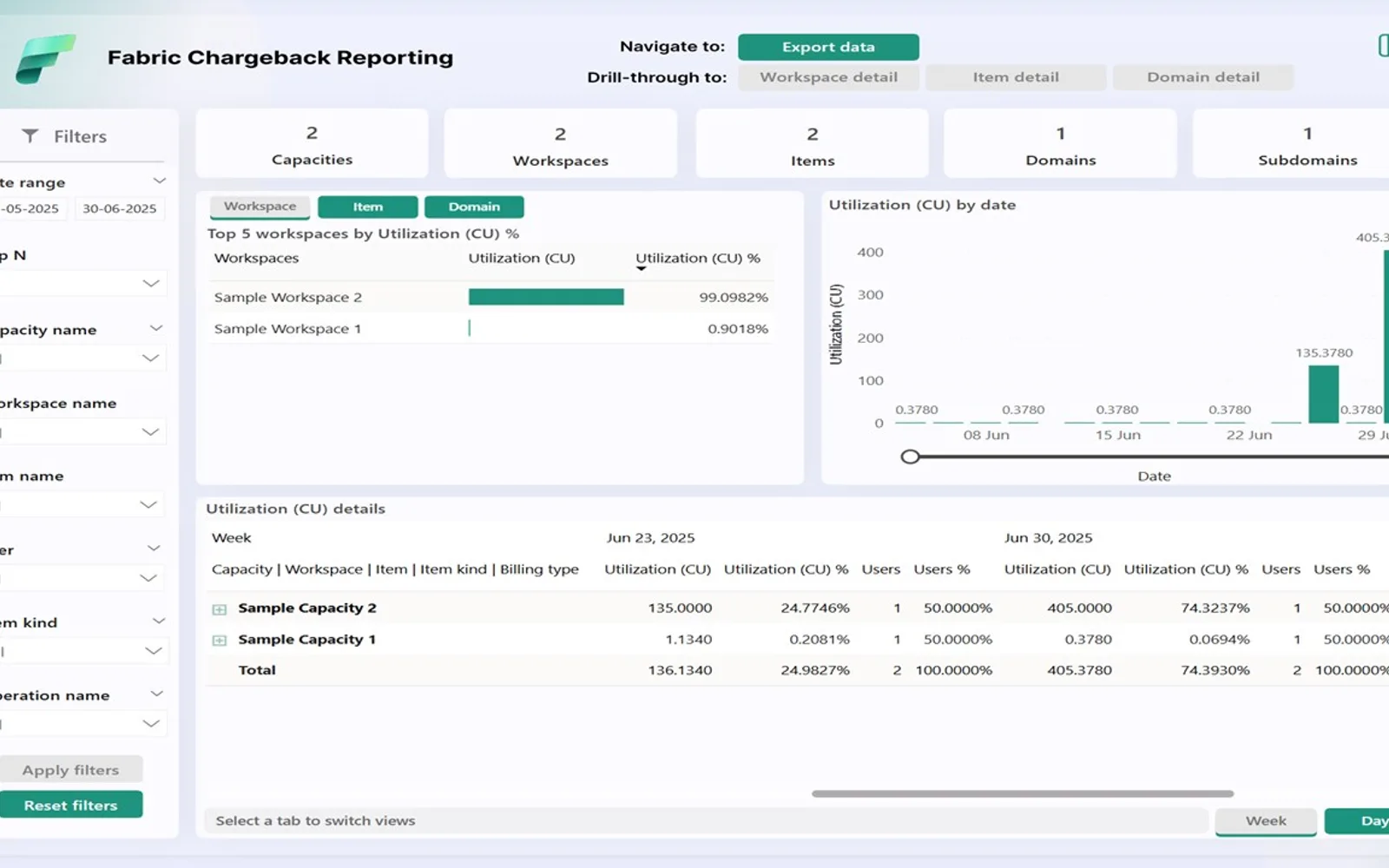Open the Item name dropdown
Screen dimensions: 1389x868
pos(148,504)
